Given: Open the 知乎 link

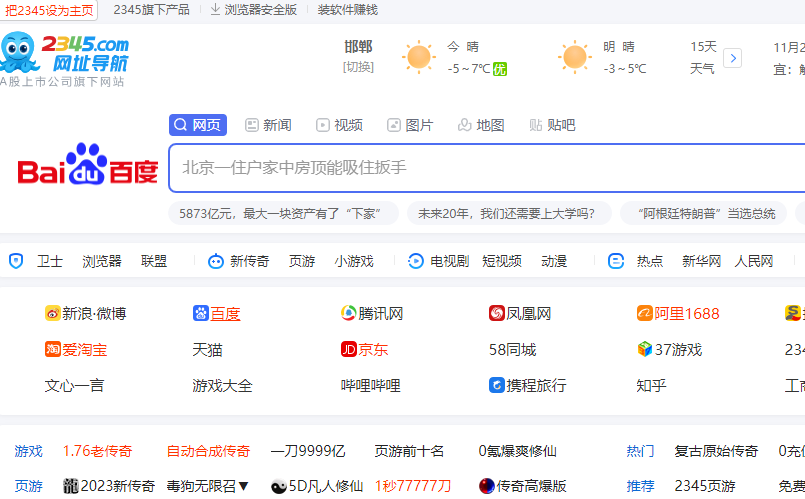Looking at the screenshot, I should [x=651, y=386].
